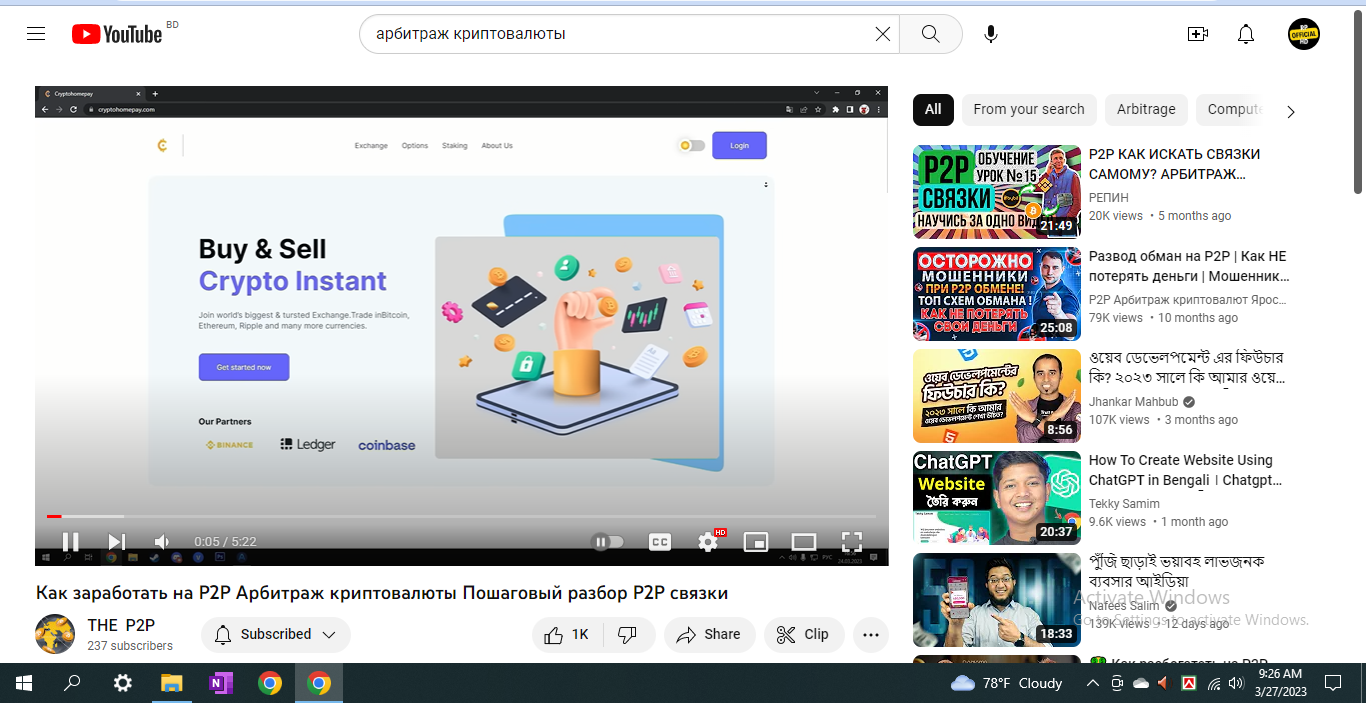This screenshot has width=1366, height=703.
Task: Open the account avatar menu
Action: click(x=1304, y=34)
